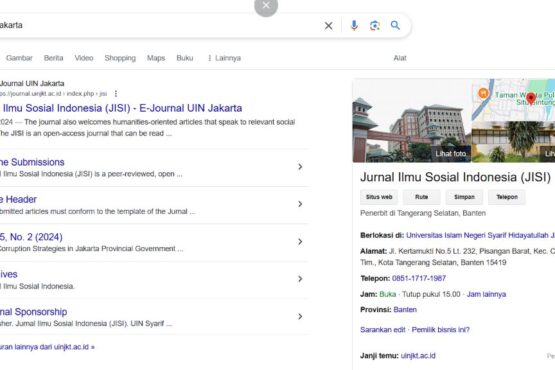The height and width of the screenshot is (370, 555).
Task: Open the uinjkt.ac.id appointment link
Action: 418,355
